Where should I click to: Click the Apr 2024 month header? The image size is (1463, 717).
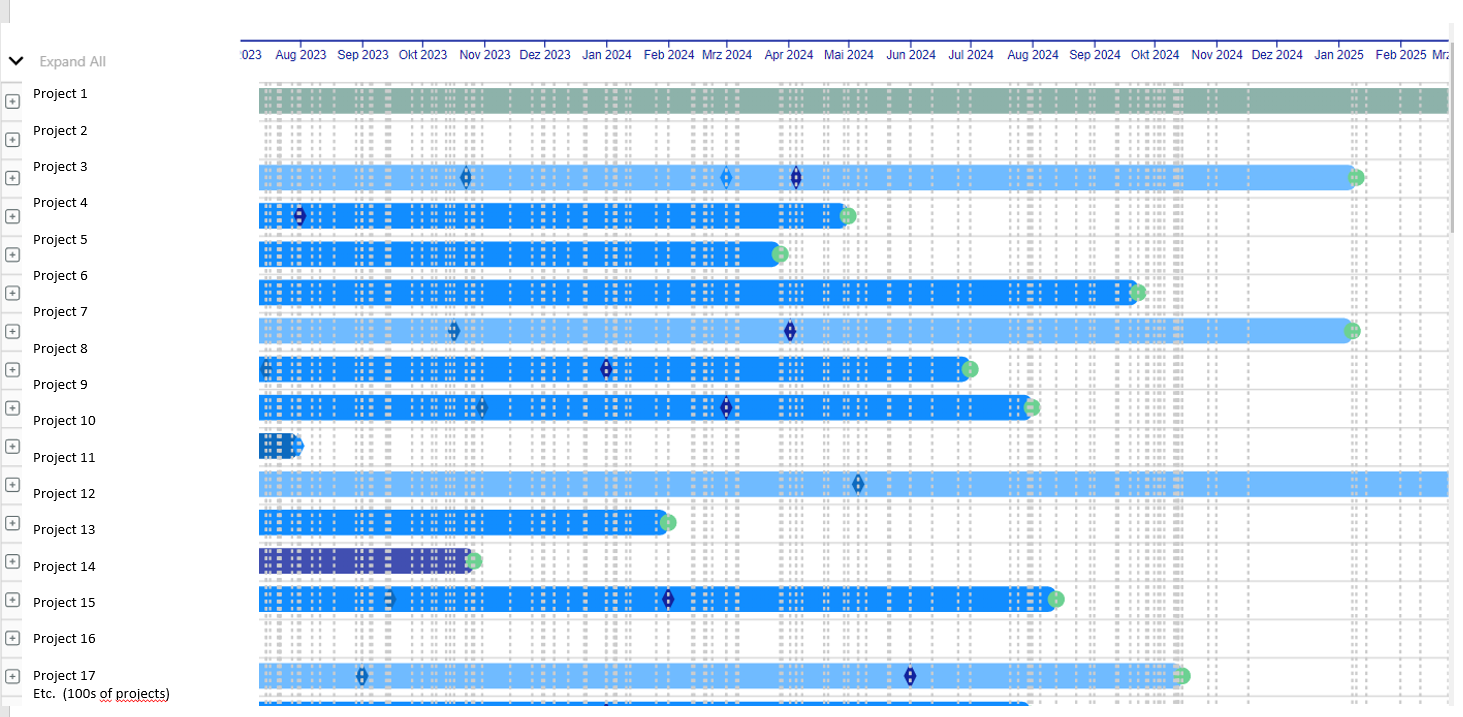[x=789, y=55]
